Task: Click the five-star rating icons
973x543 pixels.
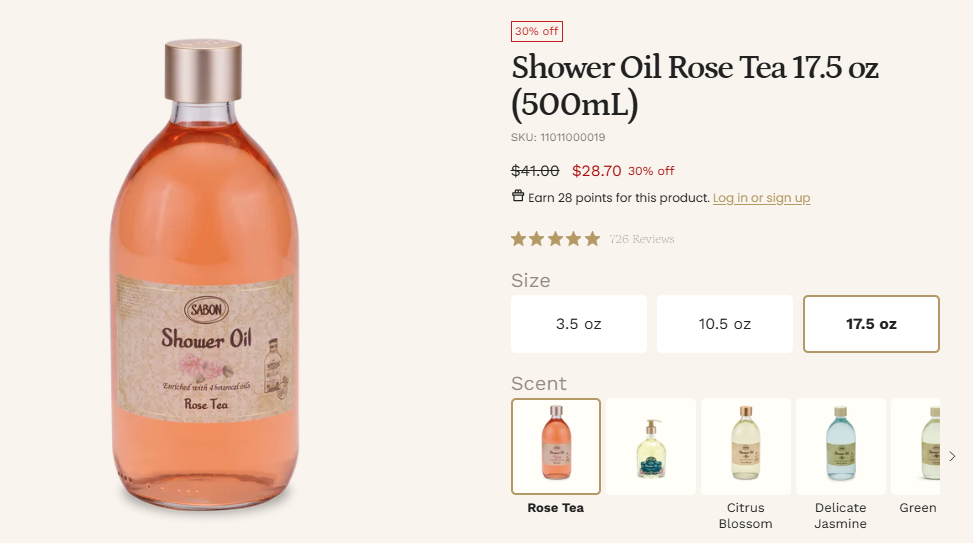Action: pos(555,239)
